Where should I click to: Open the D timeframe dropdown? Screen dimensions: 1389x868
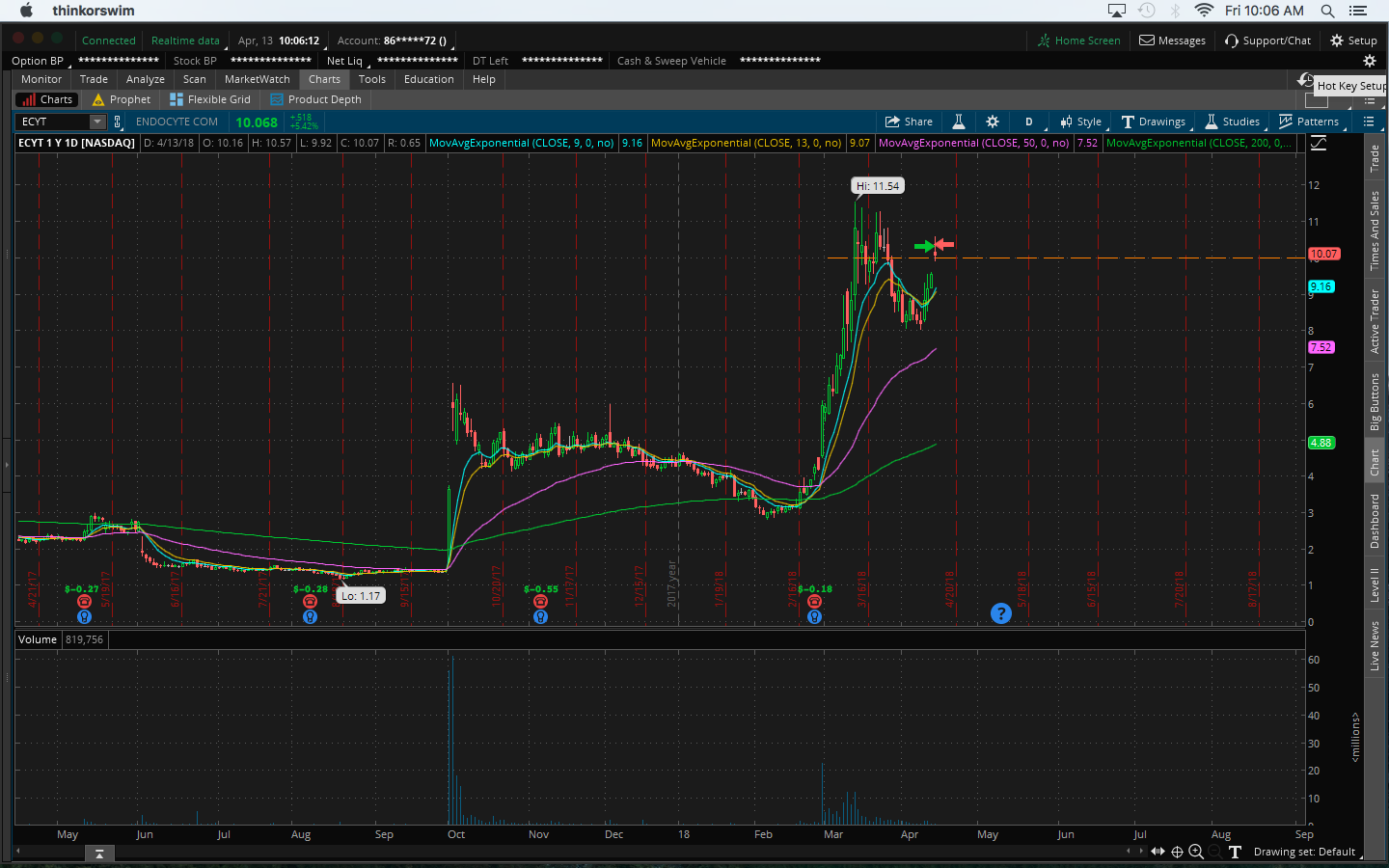(1028, 122)
